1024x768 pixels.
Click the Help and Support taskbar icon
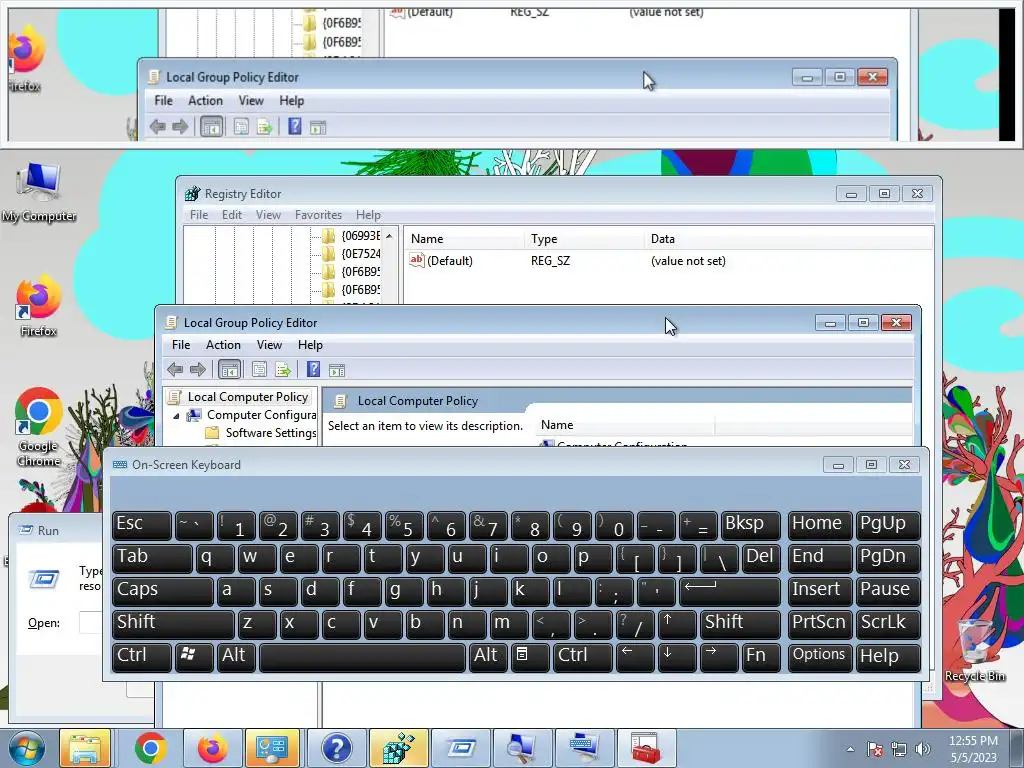click(x=336, y=748)
